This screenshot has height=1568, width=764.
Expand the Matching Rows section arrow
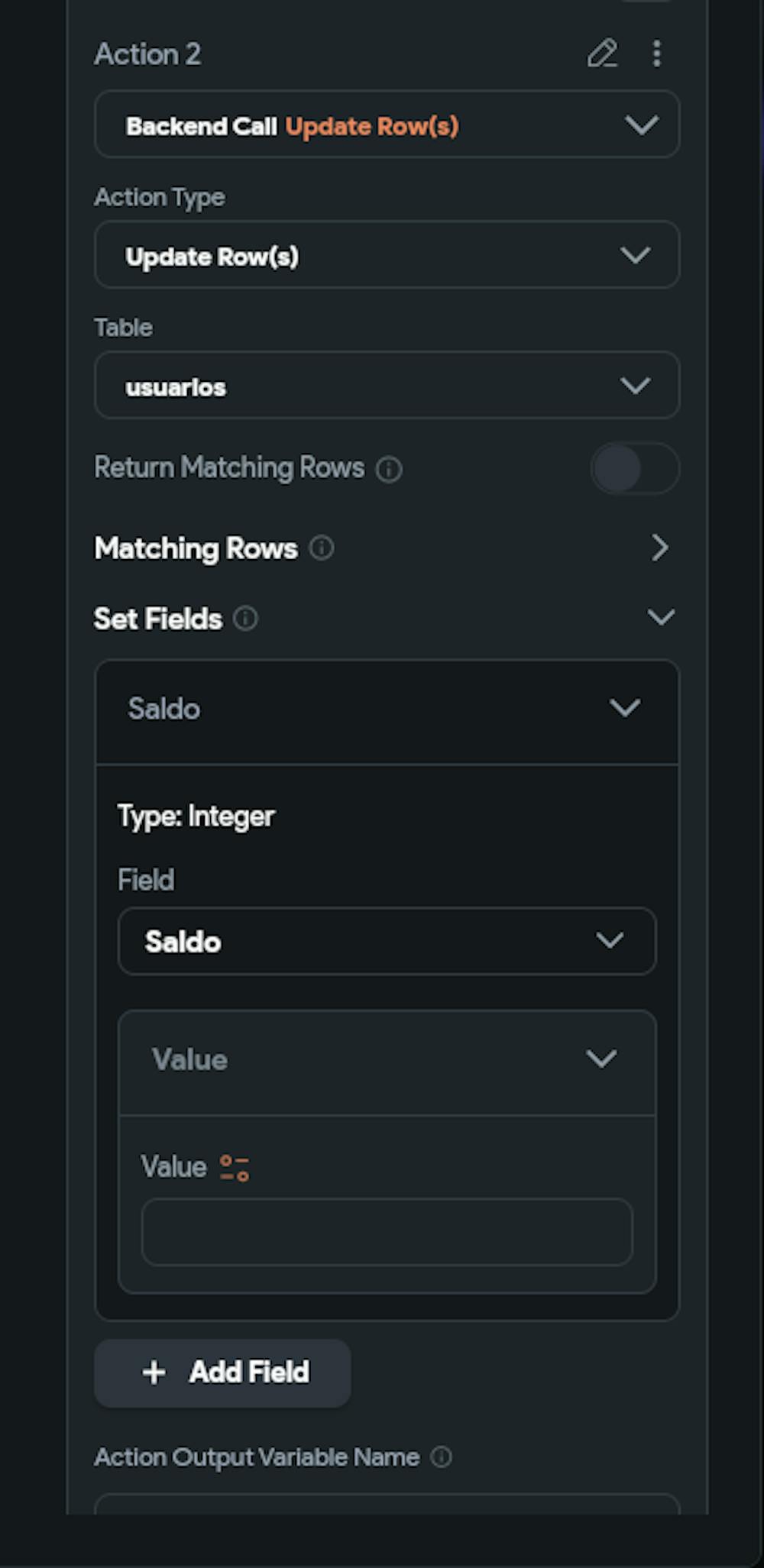tap(660, 548)
